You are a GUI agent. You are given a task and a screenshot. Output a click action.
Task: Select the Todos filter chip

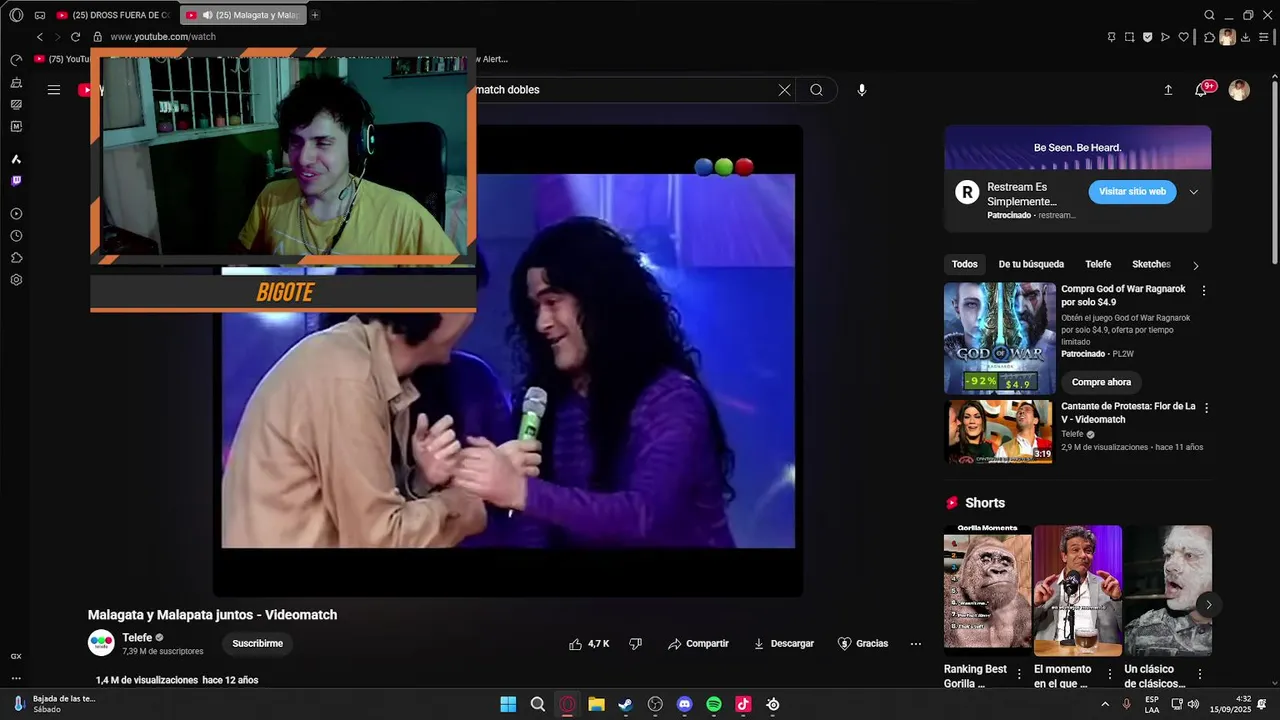click(x=965, y=264)
